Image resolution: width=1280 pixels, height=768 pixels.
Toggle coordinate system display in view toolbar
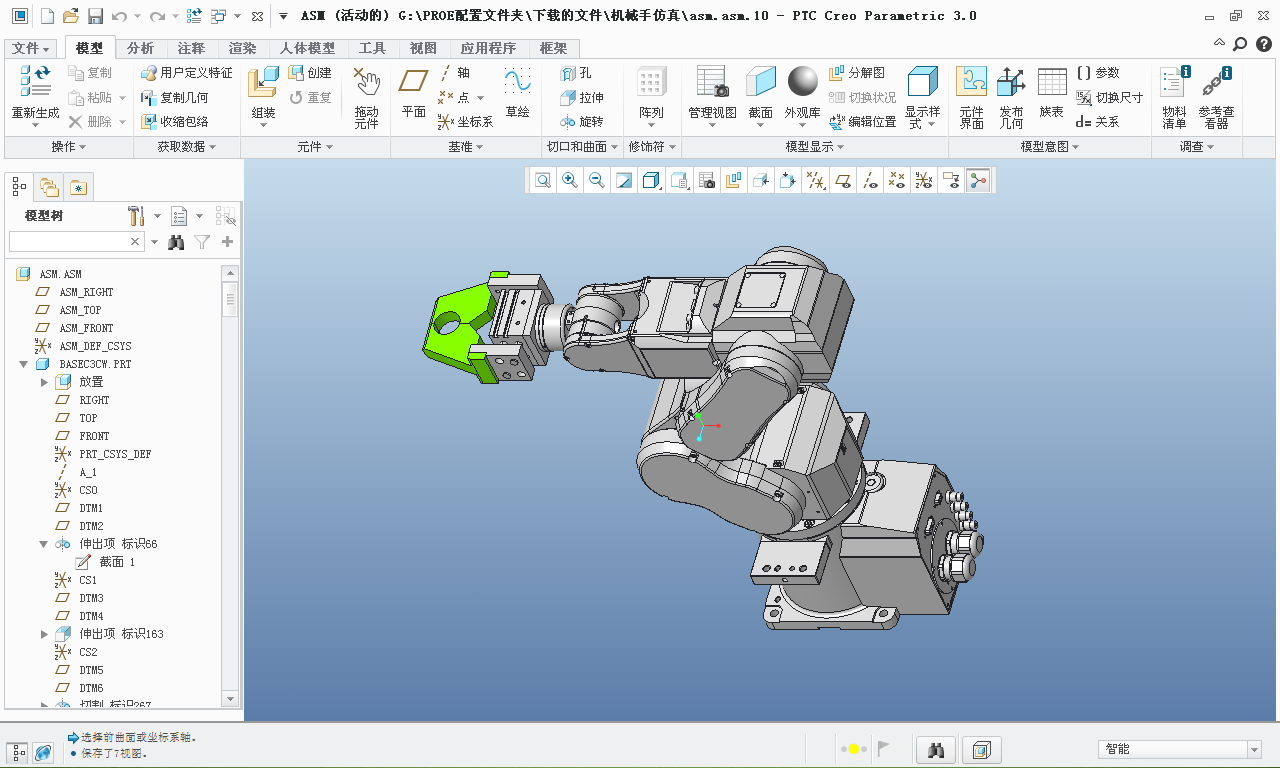click(924, 180)
